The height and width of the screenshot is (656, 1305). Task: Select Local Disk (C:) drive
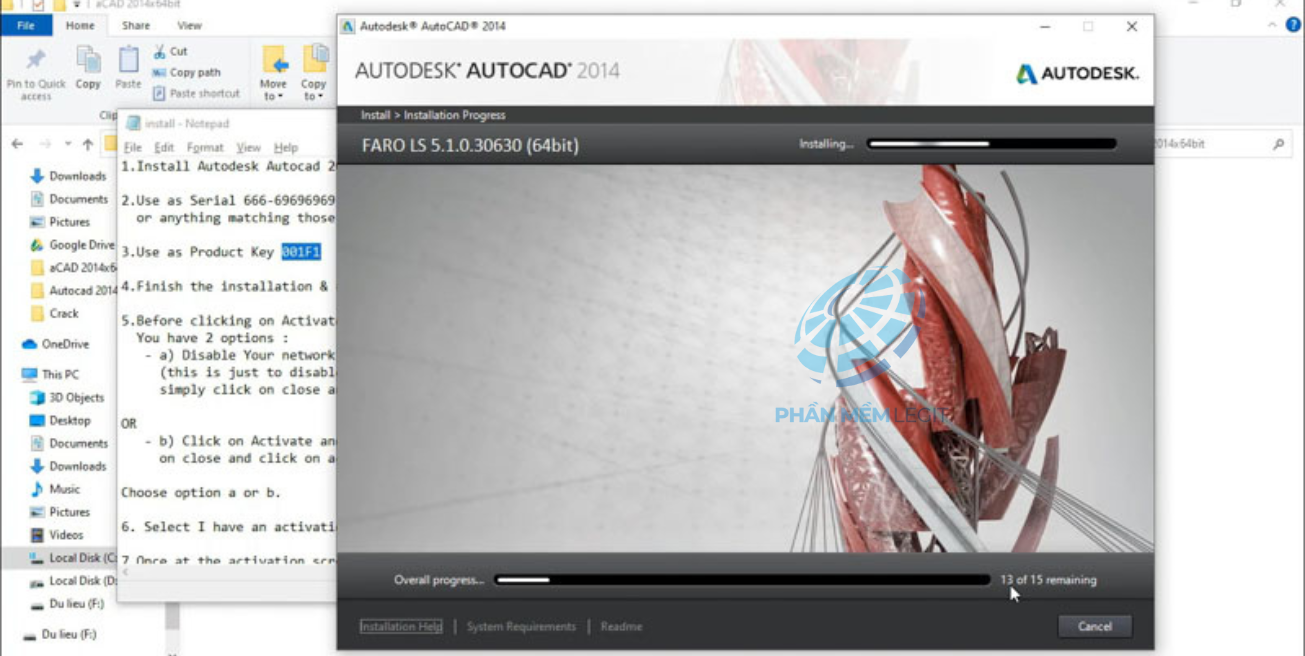73,558
